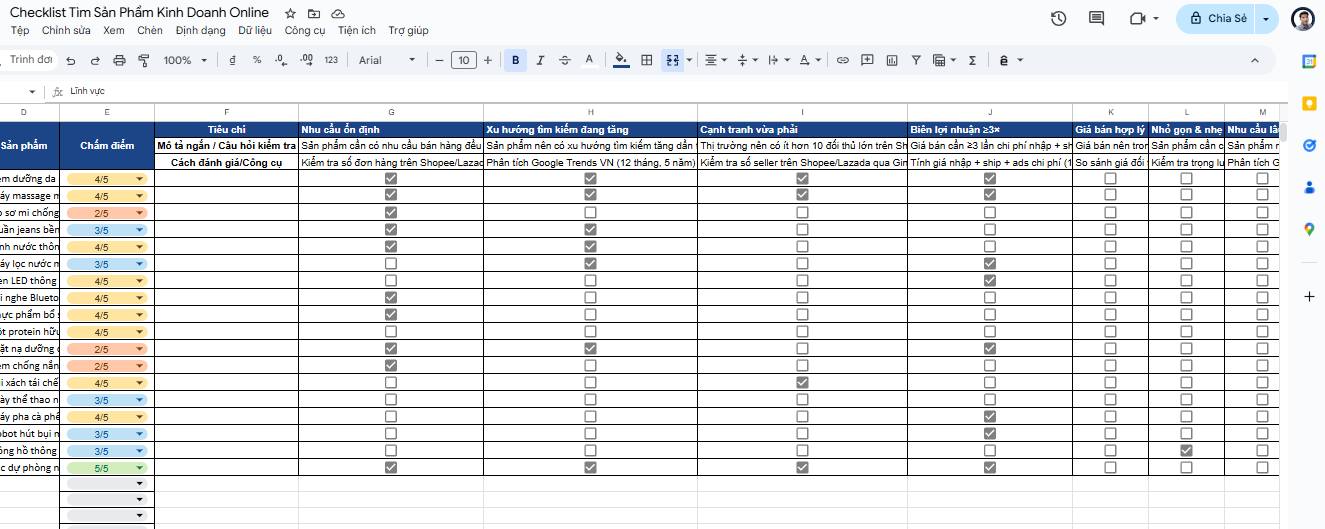Untick 'Biên lợi nhuận' in 'obot hút bụi' row

tap(990, 434)
